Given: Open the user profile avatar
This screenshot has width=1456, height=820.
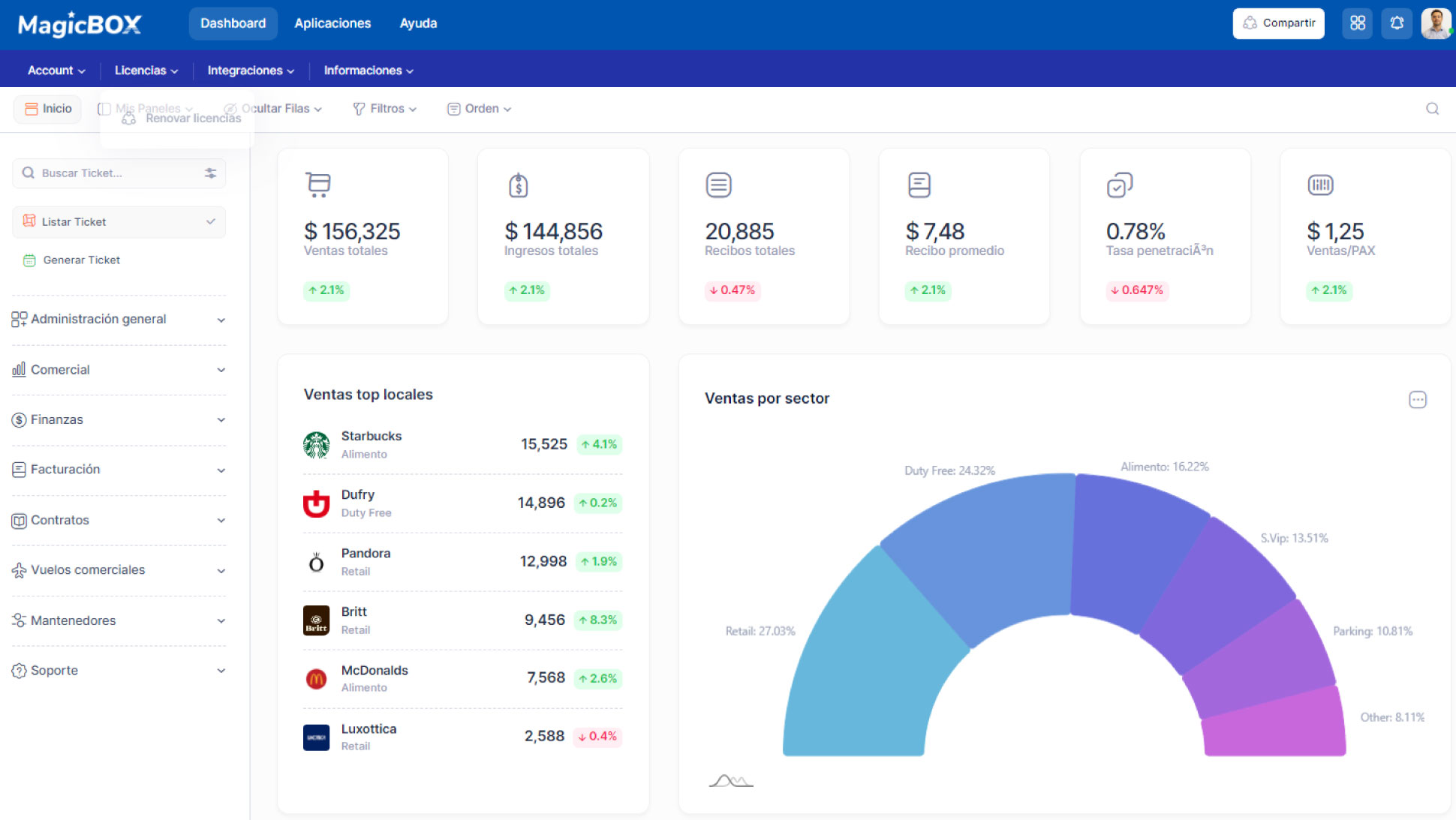Looking at the screenshot, I should (1436, 23).
